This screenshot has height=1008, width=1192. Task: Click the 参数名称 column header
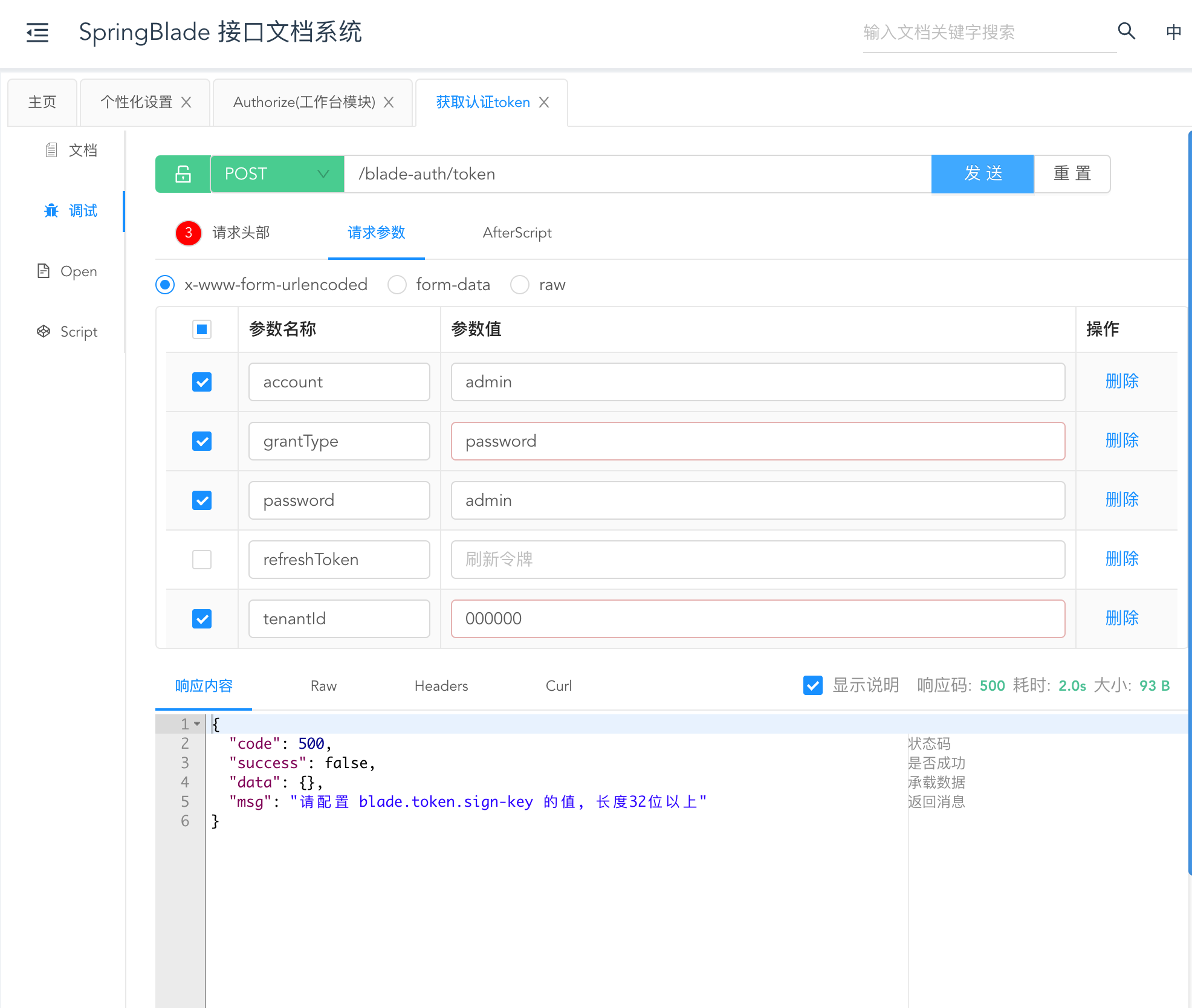click(x=282, y=329)
